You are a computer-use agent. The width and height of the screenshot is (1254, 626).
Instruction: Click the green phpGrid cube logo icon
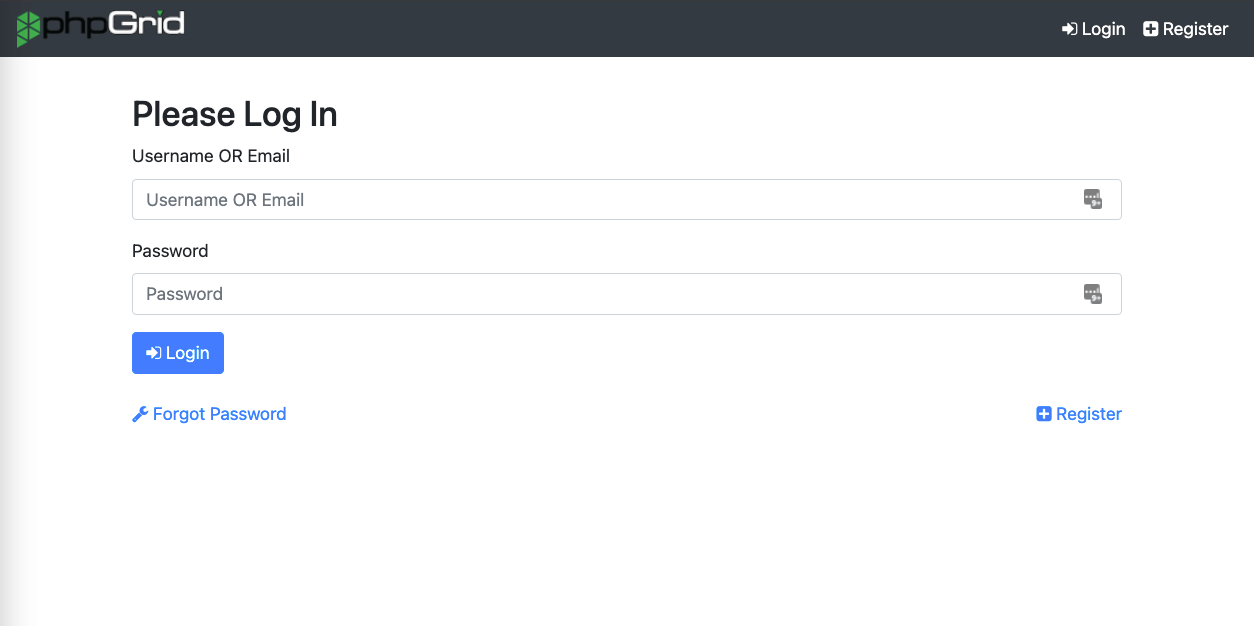pyautogui.click(x=29, y=28)
